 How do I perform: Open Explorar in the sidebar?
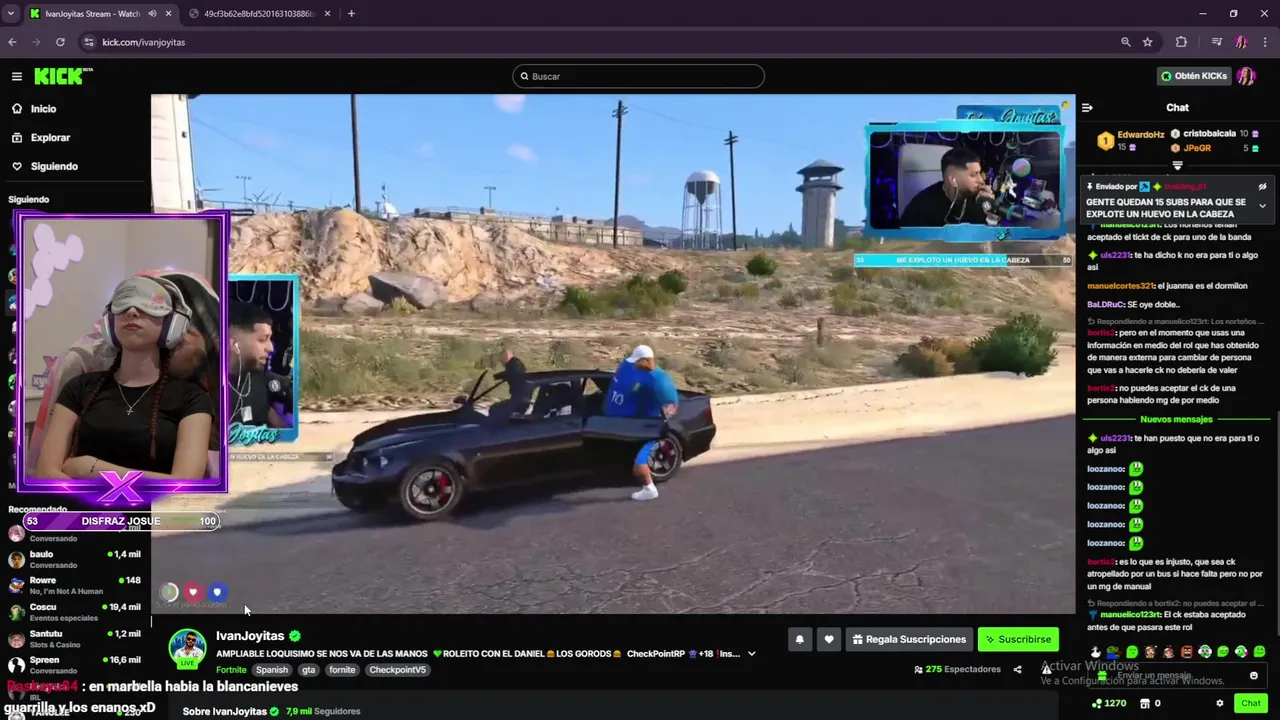click(x=50, y=138)
